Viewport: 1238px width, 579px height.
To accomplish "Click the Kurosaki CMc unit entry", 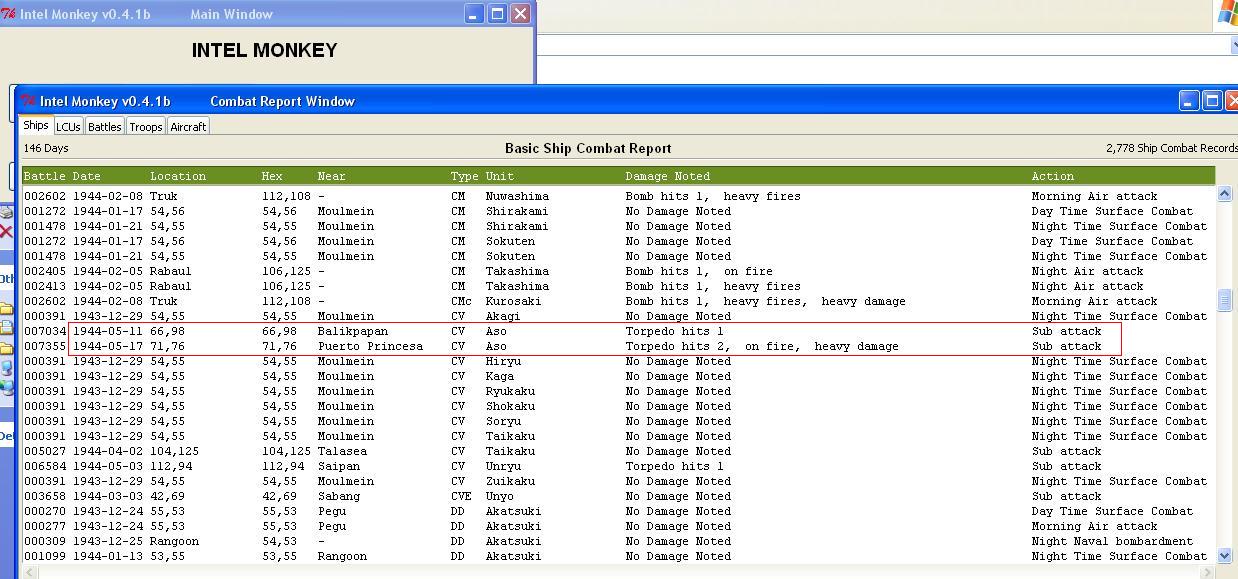I will pos(513,301).
